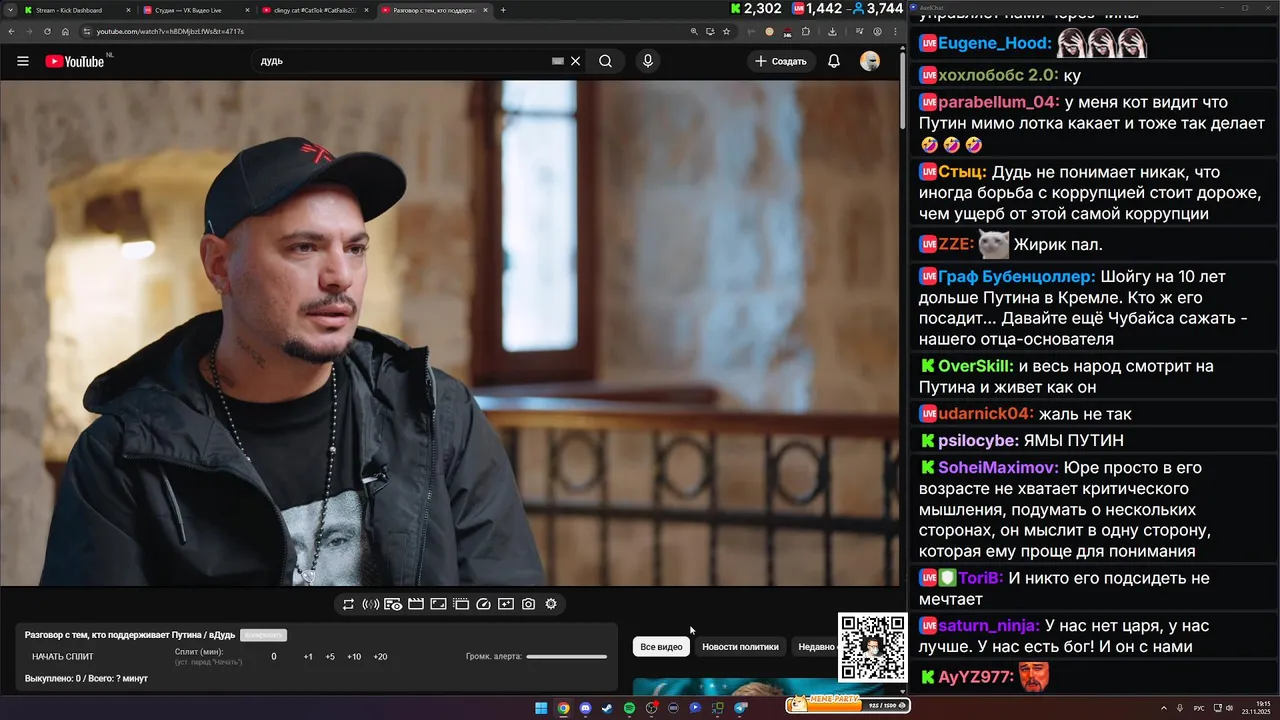The image size is (1280, 720).
Task: Open the video toolbar settings gear
Action: pos(551,604)
